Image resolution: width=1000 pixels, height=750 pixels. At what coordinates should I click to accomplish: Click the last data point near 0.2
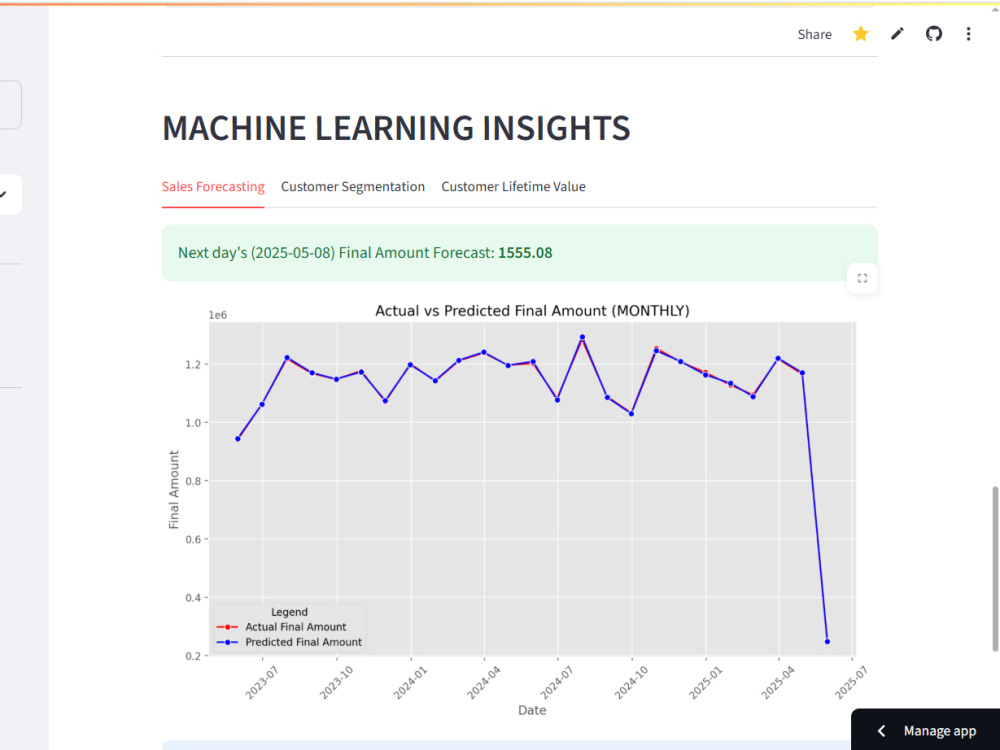pos(827,642)
